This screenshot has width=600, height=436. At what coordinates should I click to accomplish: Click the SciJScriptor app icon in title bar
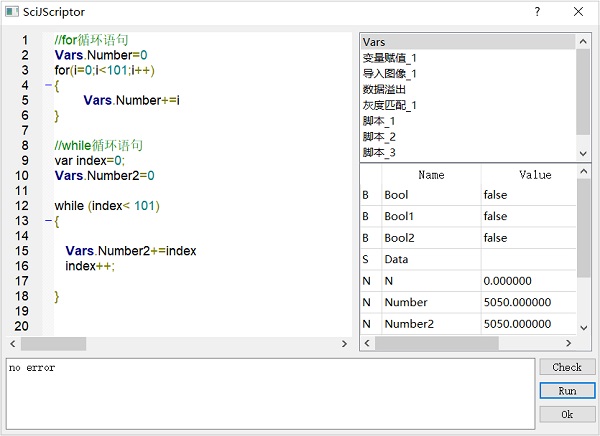point(12,12)
